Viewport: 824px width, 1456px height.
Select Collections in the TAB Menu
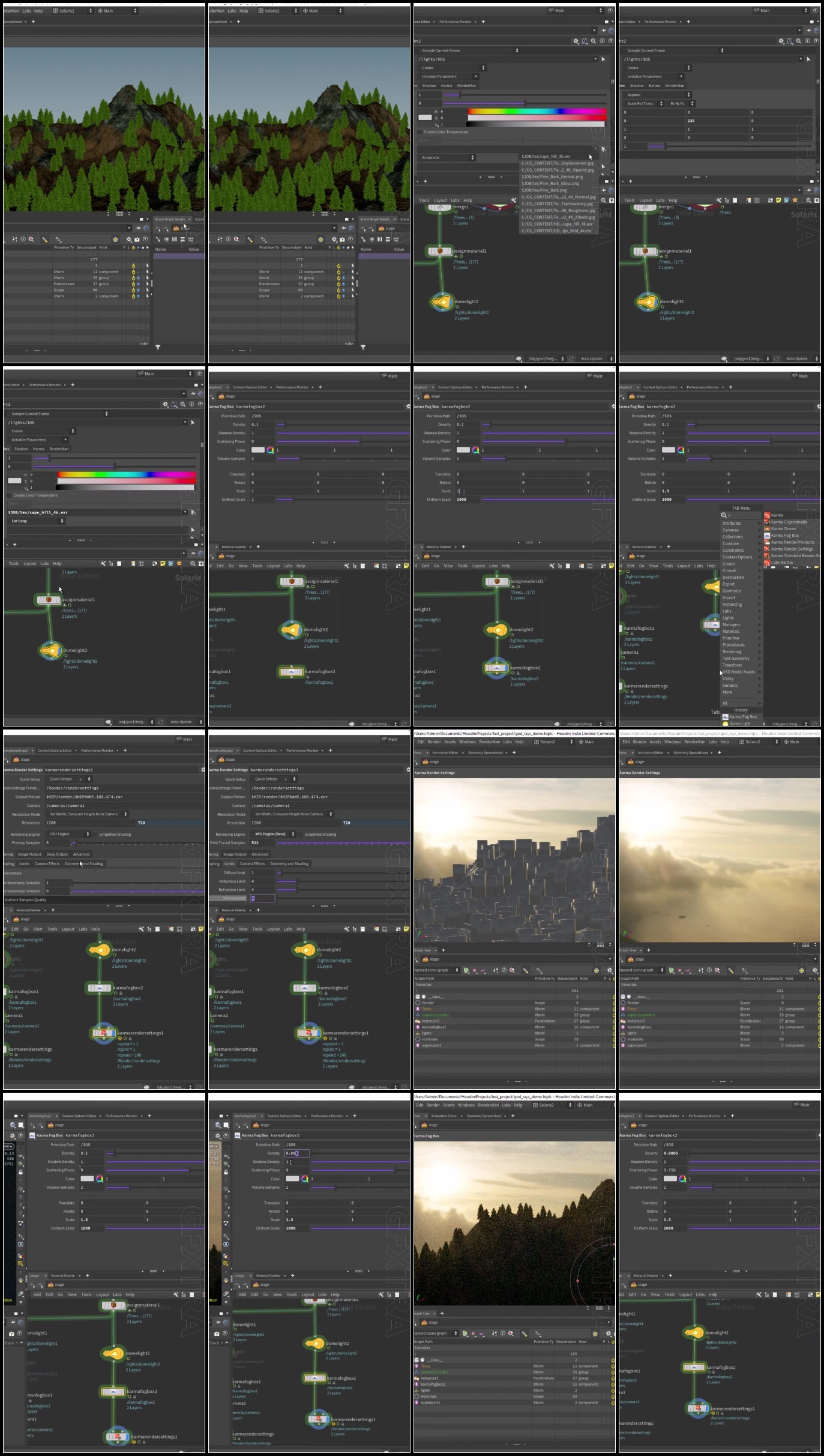(x=741, y=537)
